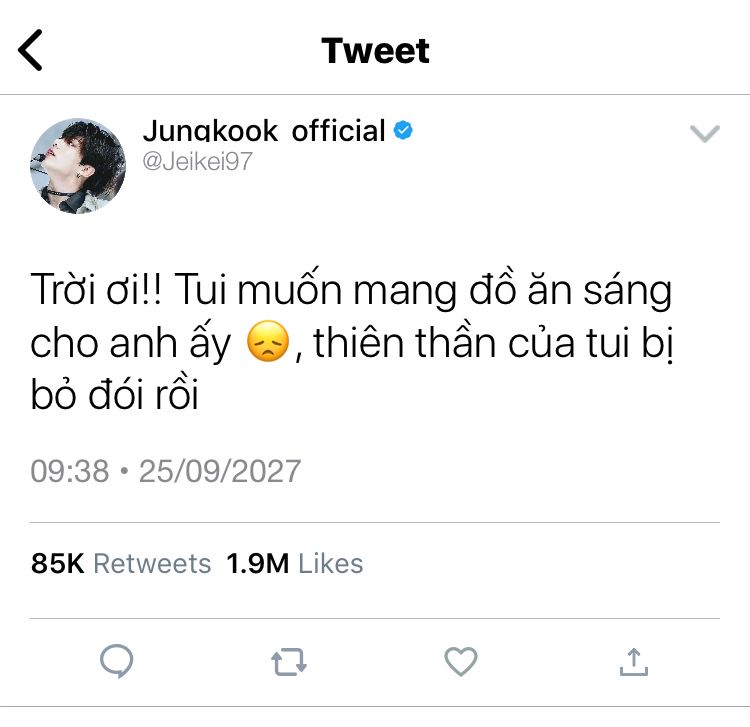The image size is (750, 727).
Task: Open the Jungkook_official display name
Action: point(264,131)
